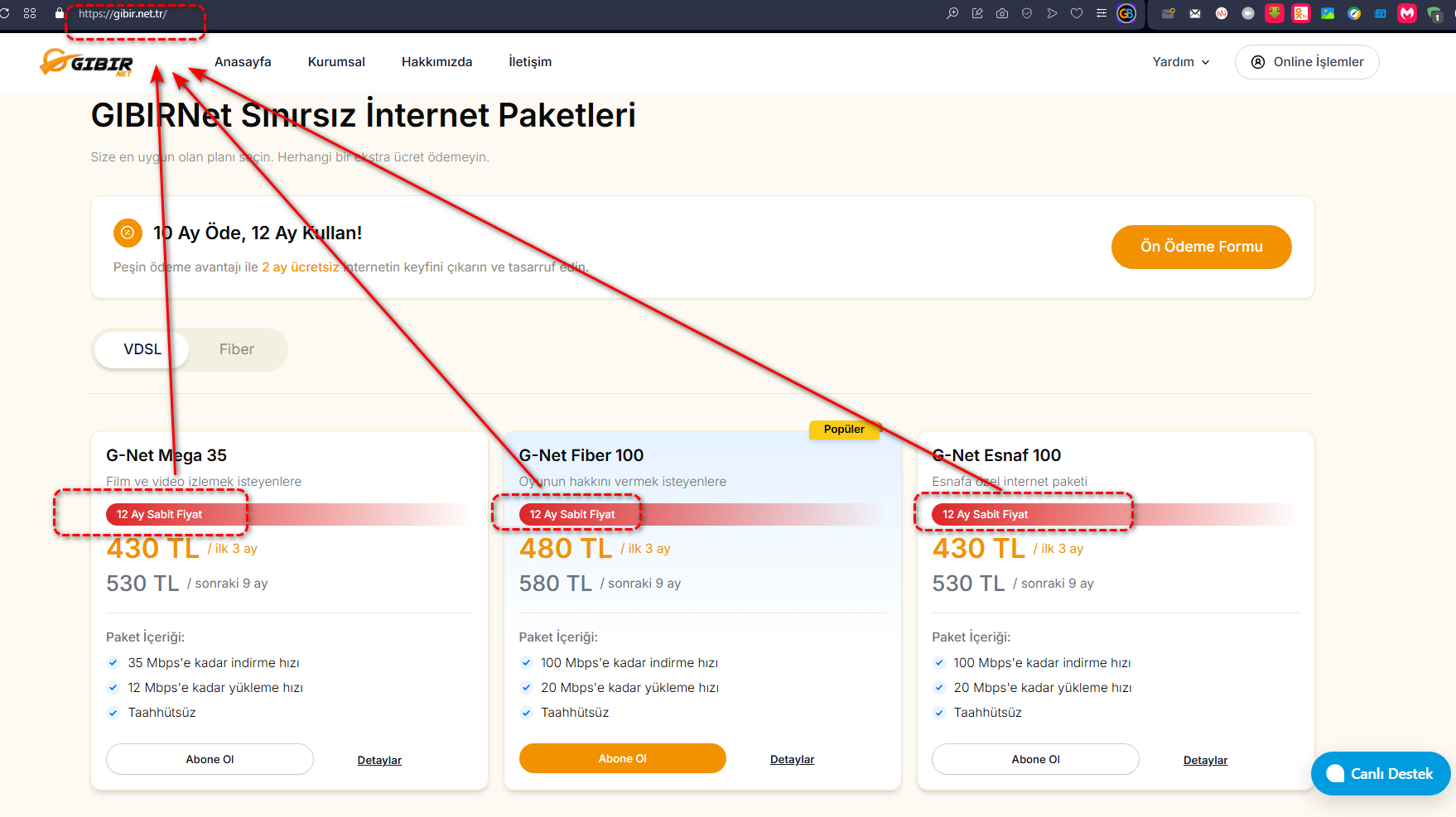Open the Canlı Destek live chat
This screenshot has height=817, width=1456.
1380,773
